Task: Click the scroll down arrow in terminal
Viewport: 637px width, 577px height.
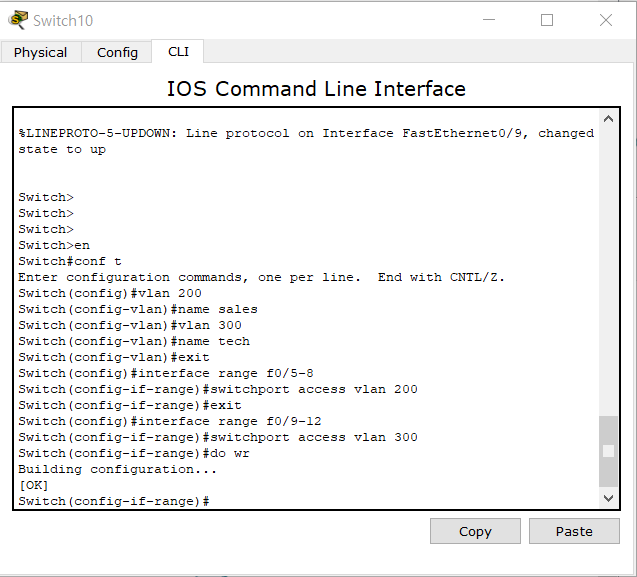Action: click(608, 498)
